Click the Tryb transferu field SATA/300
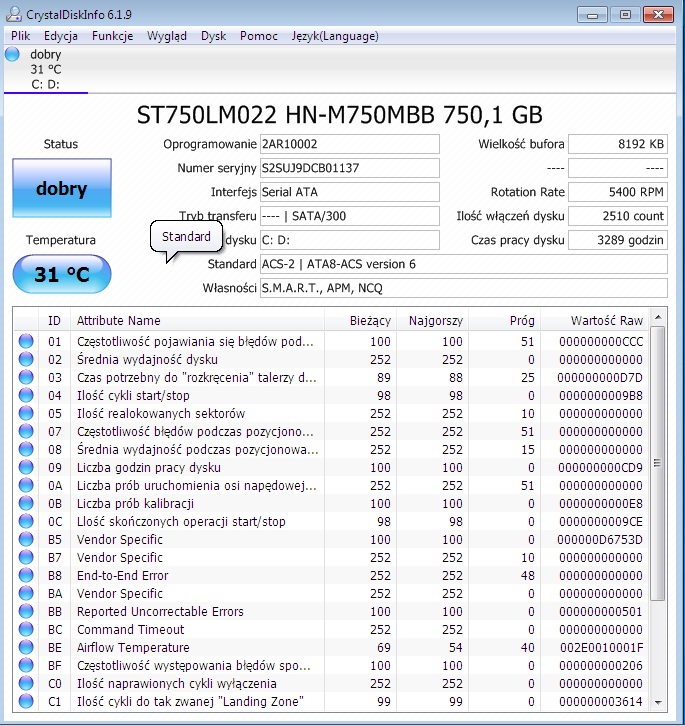The width and height of the screenshot is (685, 726). point(350,216)
